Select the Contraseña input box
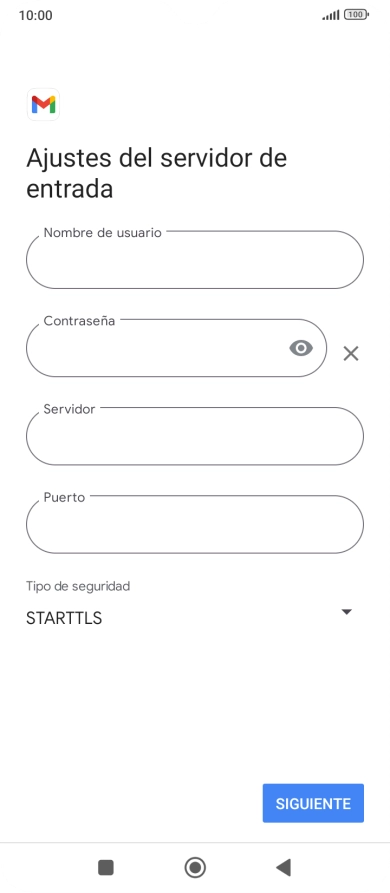 176,348
